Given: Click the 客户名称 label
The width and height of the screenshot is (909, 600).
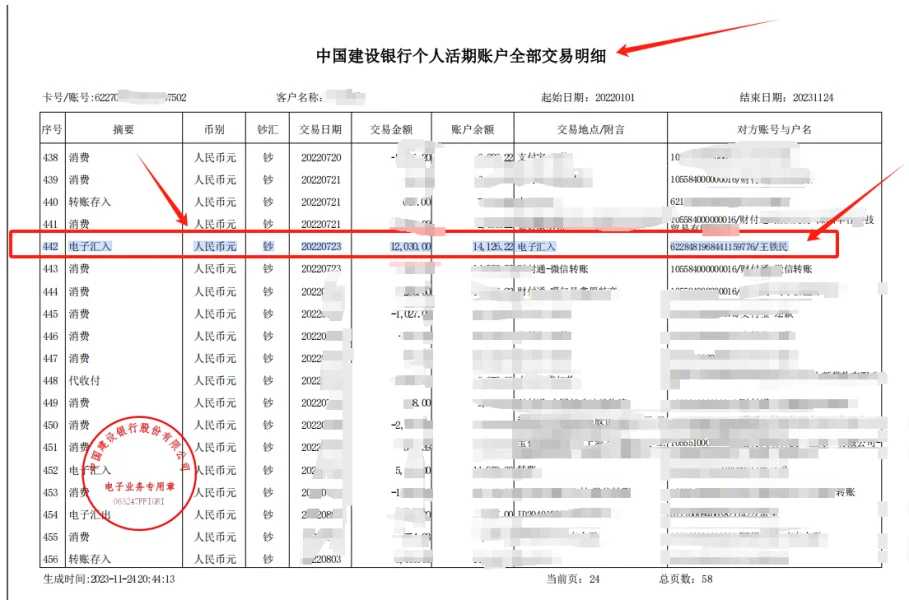Looking at the screenshot, I should point(299,97).
